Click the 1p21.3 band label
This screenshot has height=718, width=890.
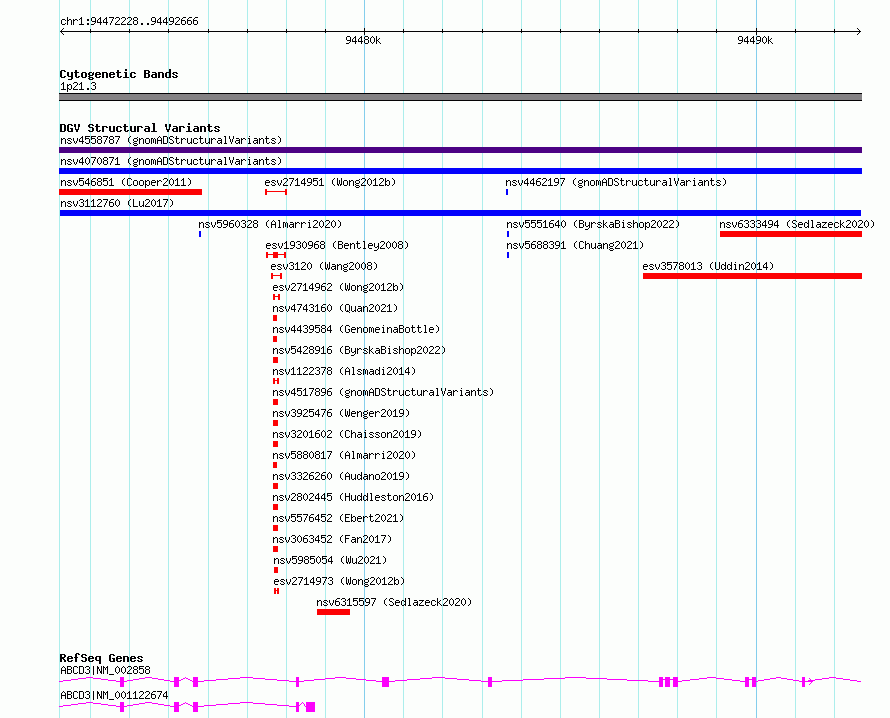coord(78,86)
